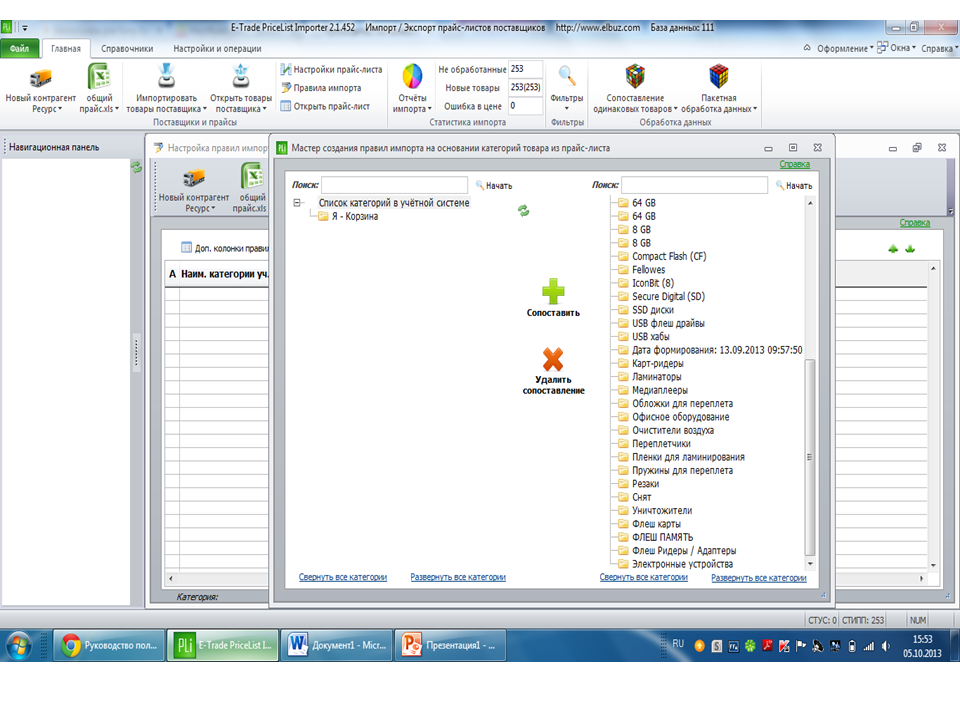Click the green up arrow in background window

[x=893, y=249]
